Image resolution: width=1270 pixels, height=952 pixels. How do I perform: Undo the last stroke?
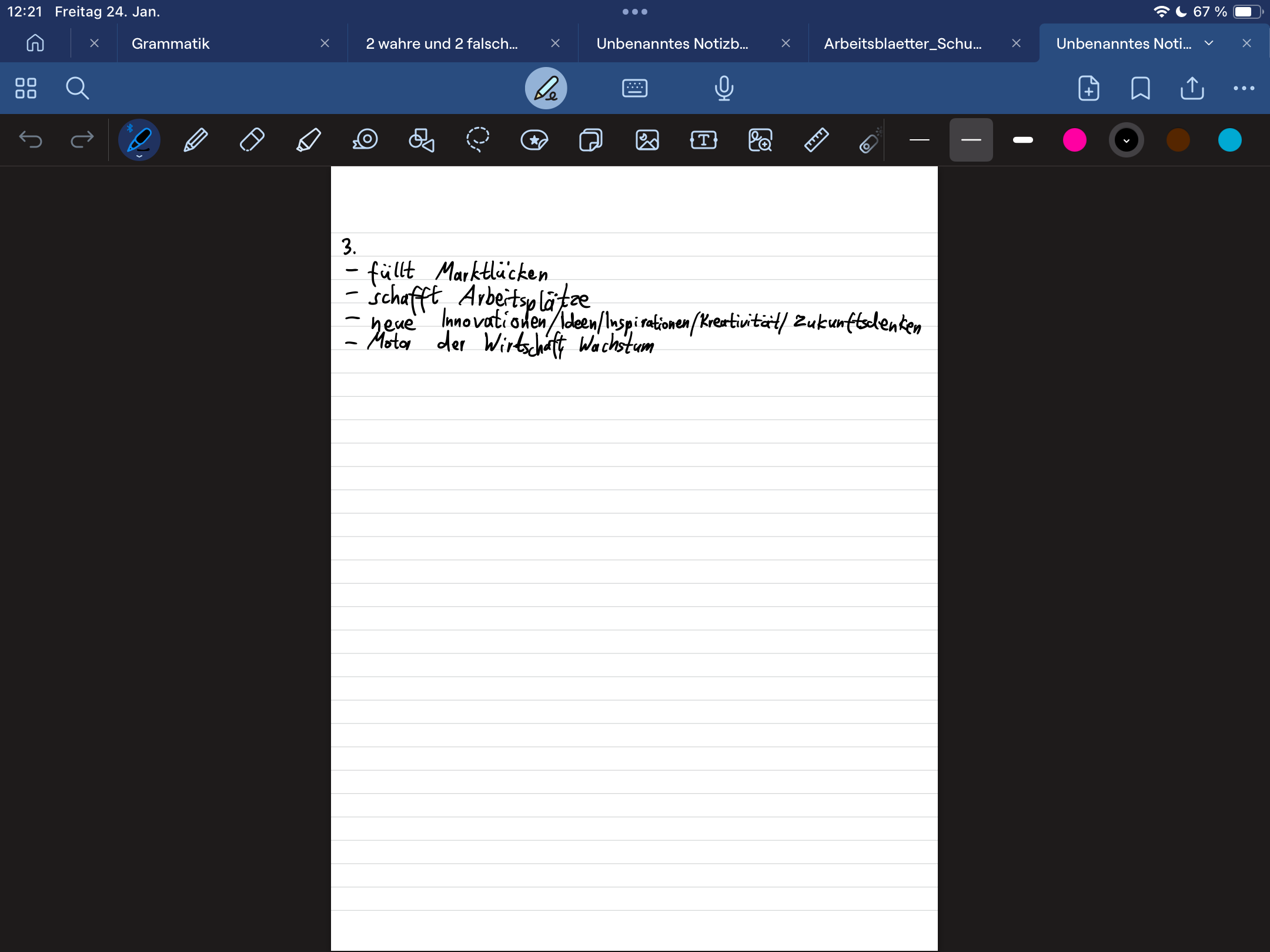31,140
